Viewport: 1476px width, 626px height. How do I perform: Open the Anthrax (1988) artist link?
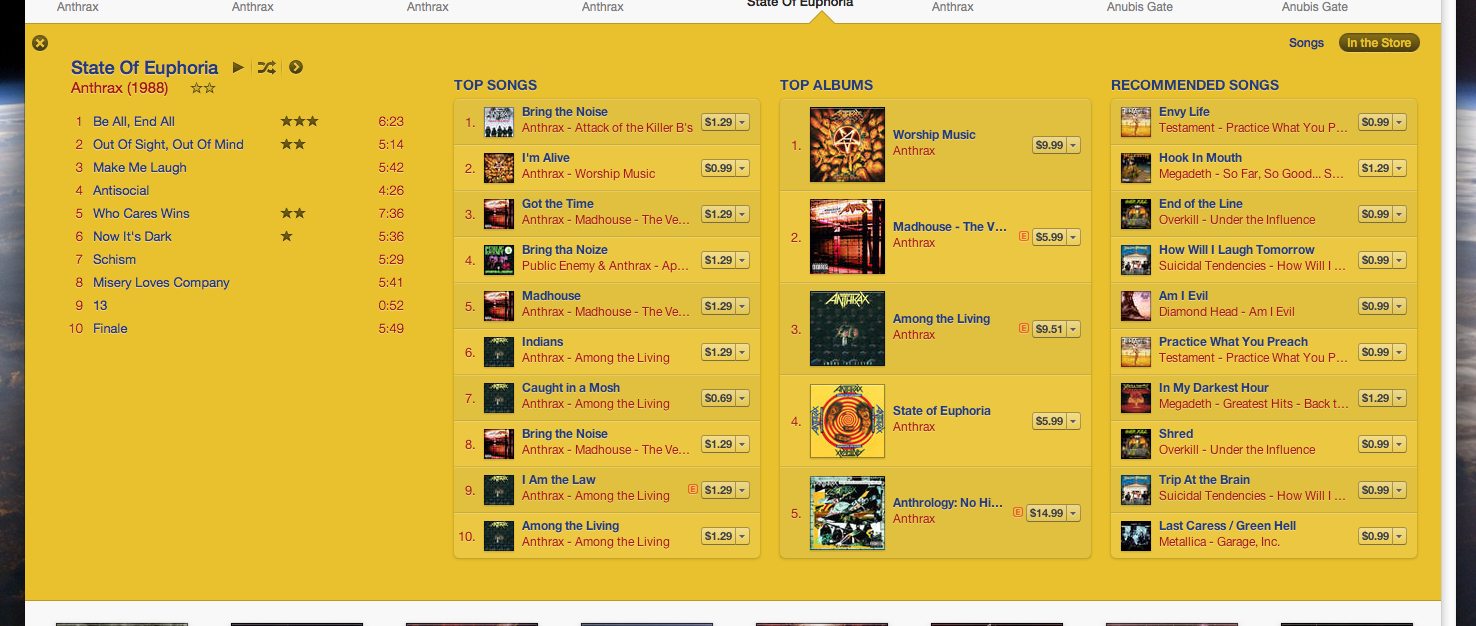119,88
